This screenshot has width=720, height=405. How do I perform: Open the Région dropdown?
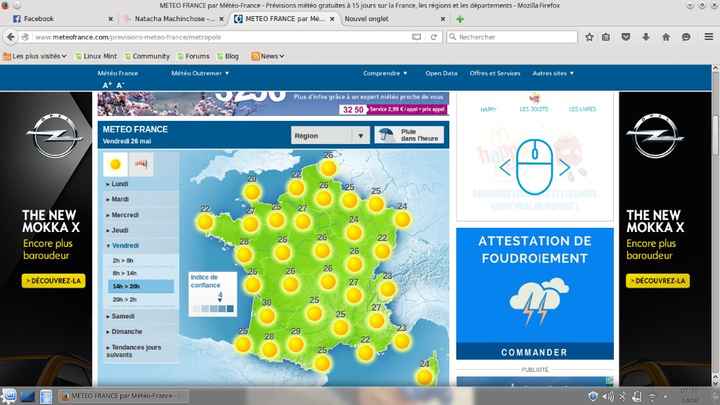(x=330, y=135)
